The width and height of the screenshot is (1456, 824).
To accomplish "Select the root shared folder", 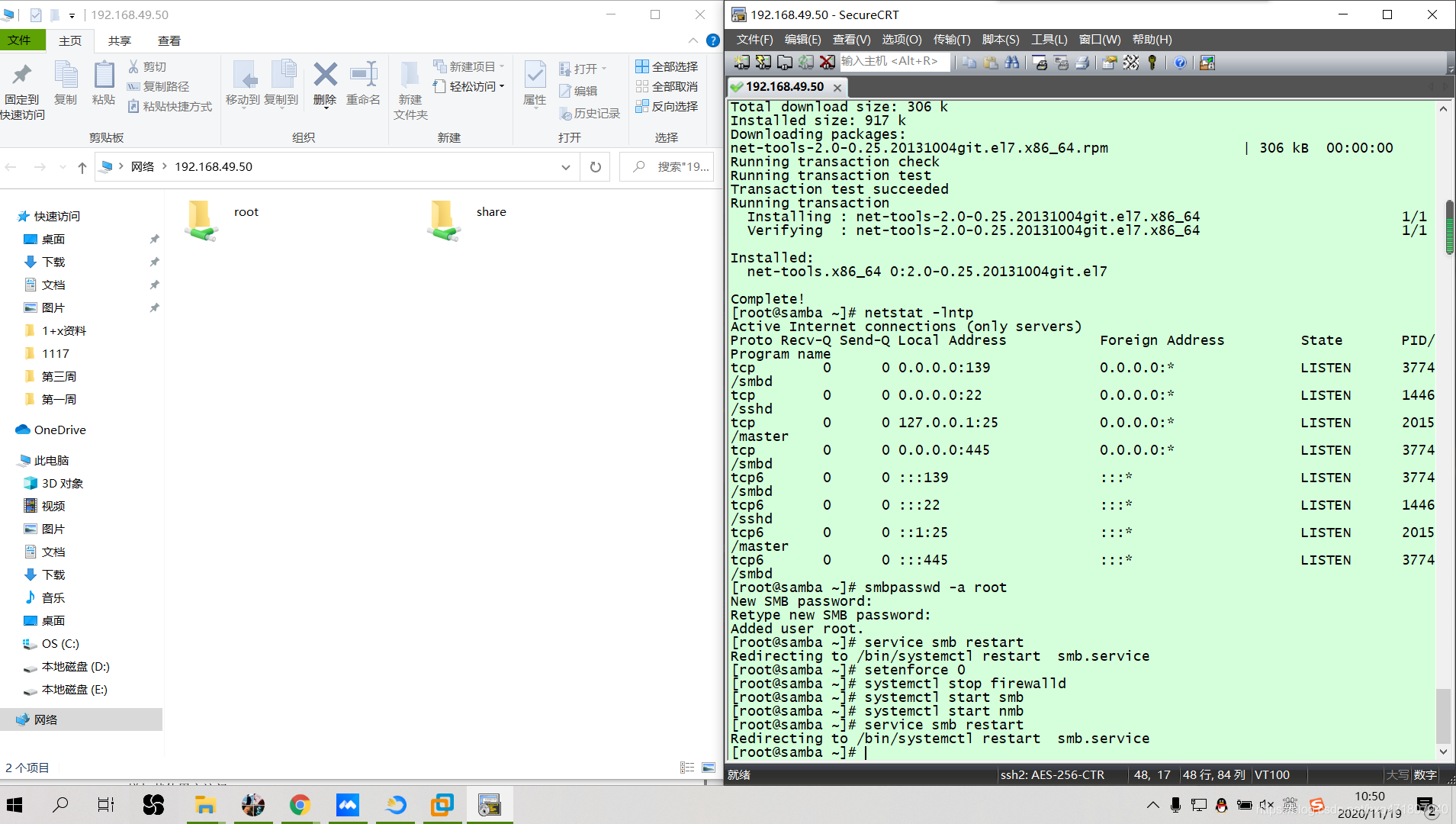I will pyautogui.click(x=223, y=220).
